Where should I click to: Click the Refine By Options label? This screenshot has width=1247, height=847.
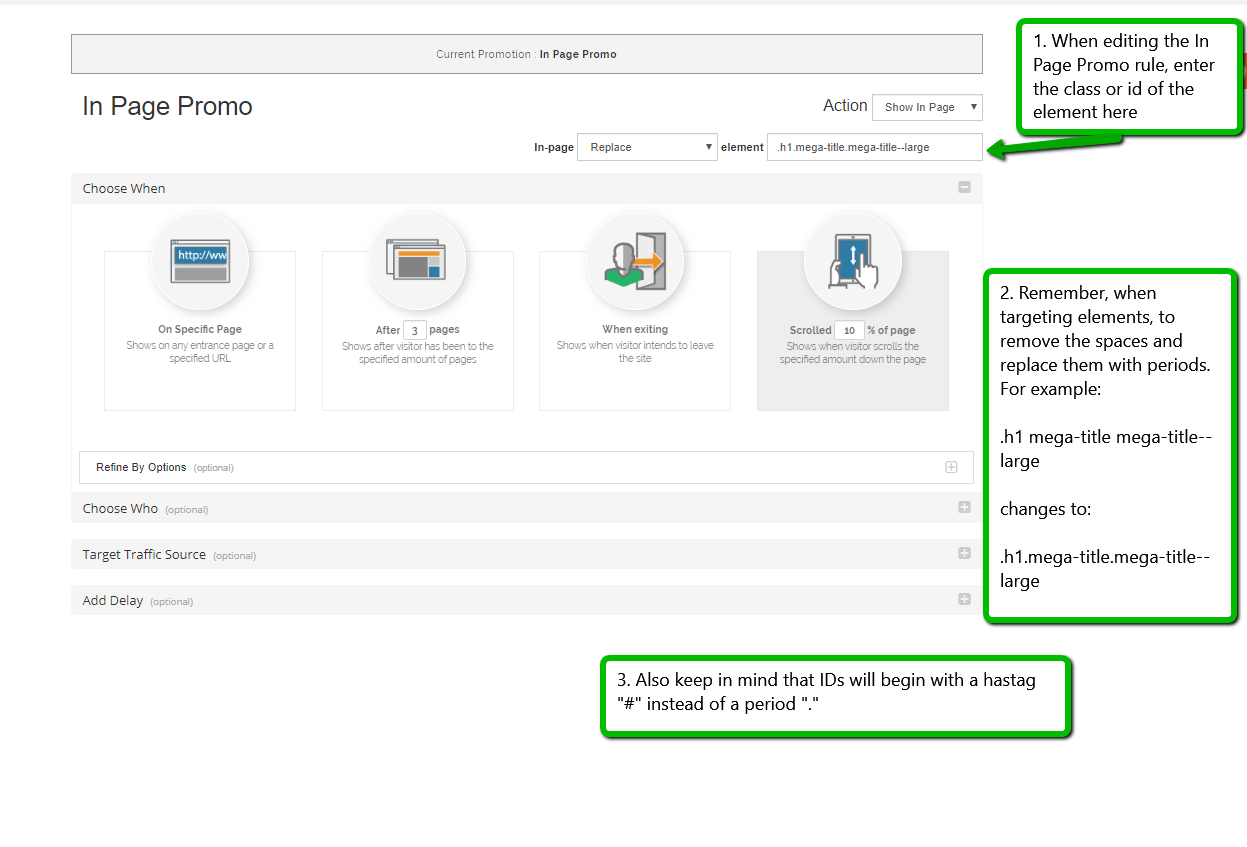[141, 467]
